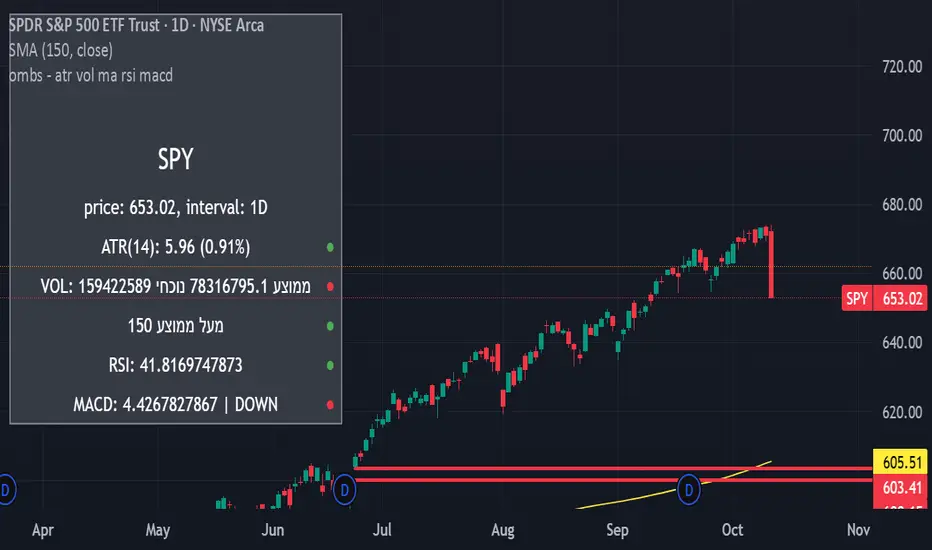Click the dividend marker before April
This screenshot has height=550, width=932.
tap(4, 490)
